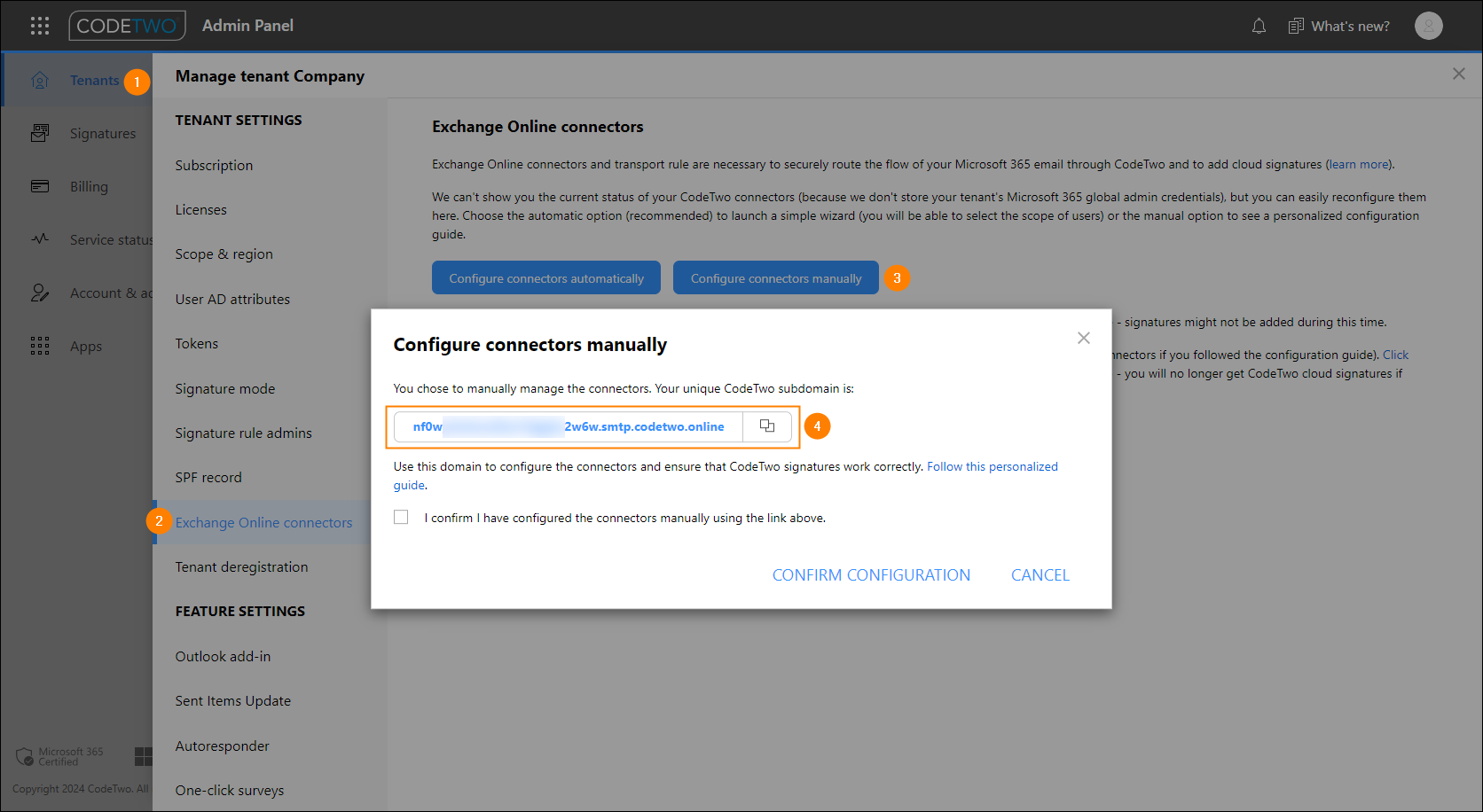
Task: Click the Tenants sidebar icon
Action: point(40,81)
